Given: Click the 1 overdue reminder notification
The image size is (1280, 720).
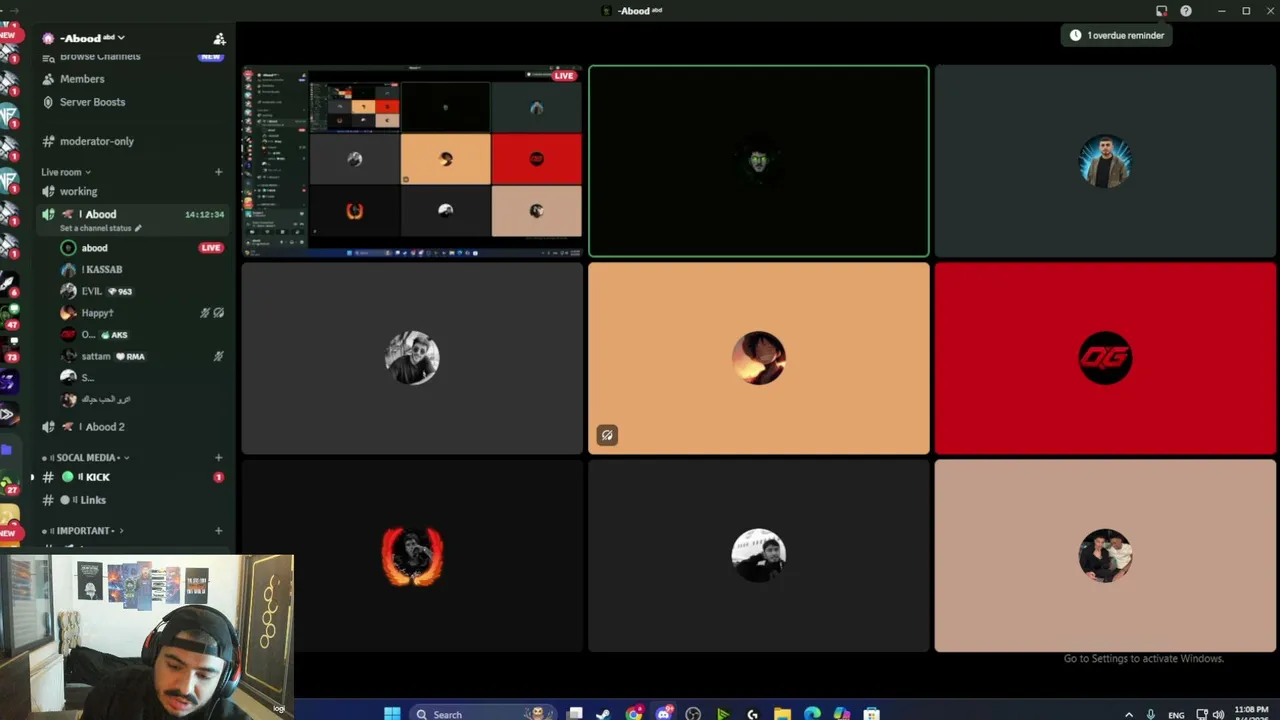Looking at the screenshot, I should [x=1116, y=35].
